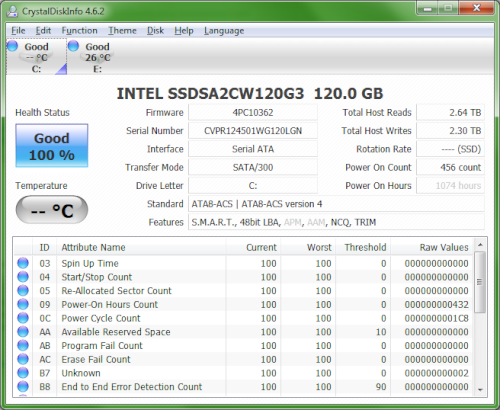Click the status orb for Power Cycle Count
500x410 pixels.
point(23,318)
